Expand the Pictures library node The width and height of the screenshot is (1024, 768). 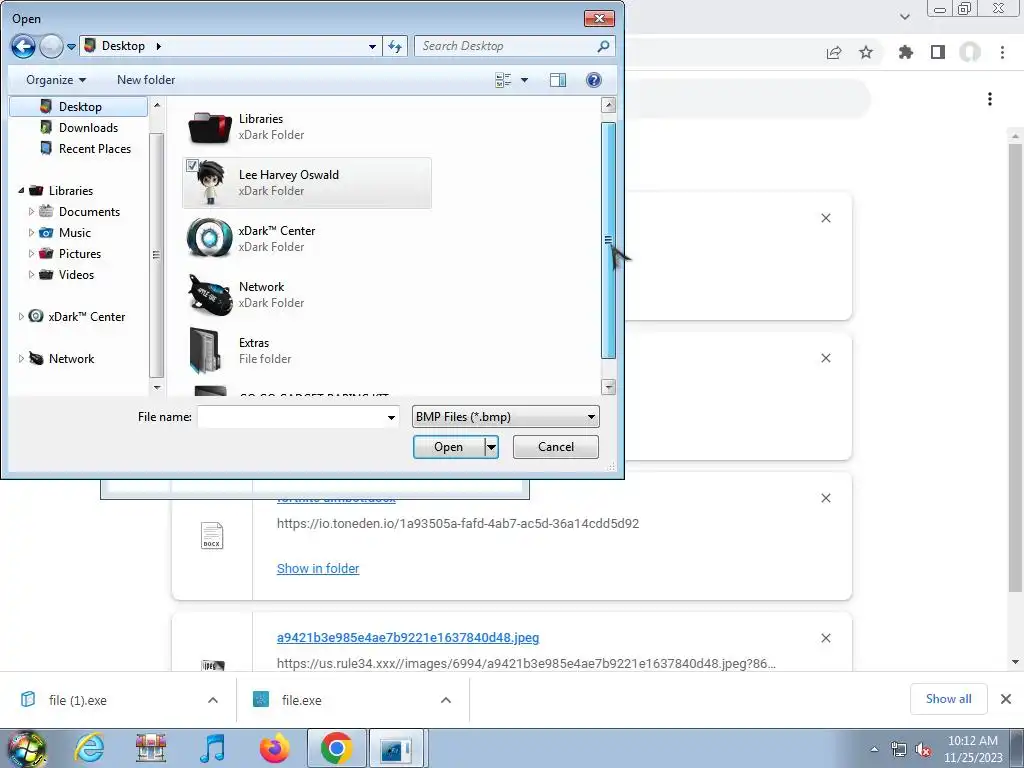[x=31, y=253]
